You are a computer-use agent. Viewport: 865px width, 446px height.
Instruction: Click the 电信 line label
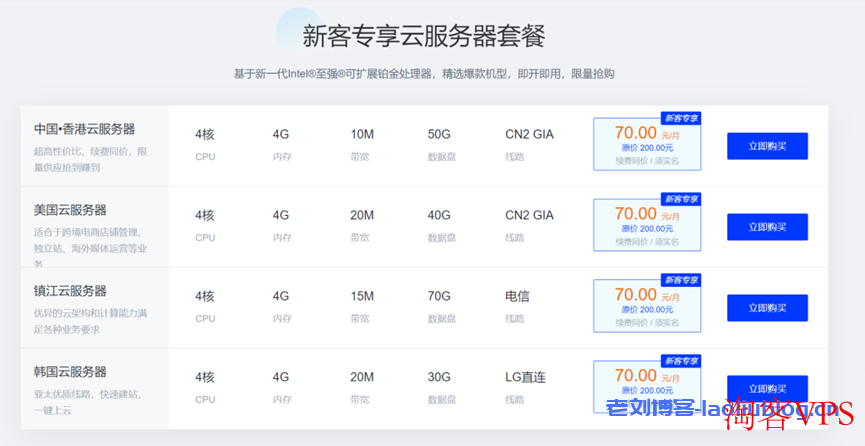(517, 296)
